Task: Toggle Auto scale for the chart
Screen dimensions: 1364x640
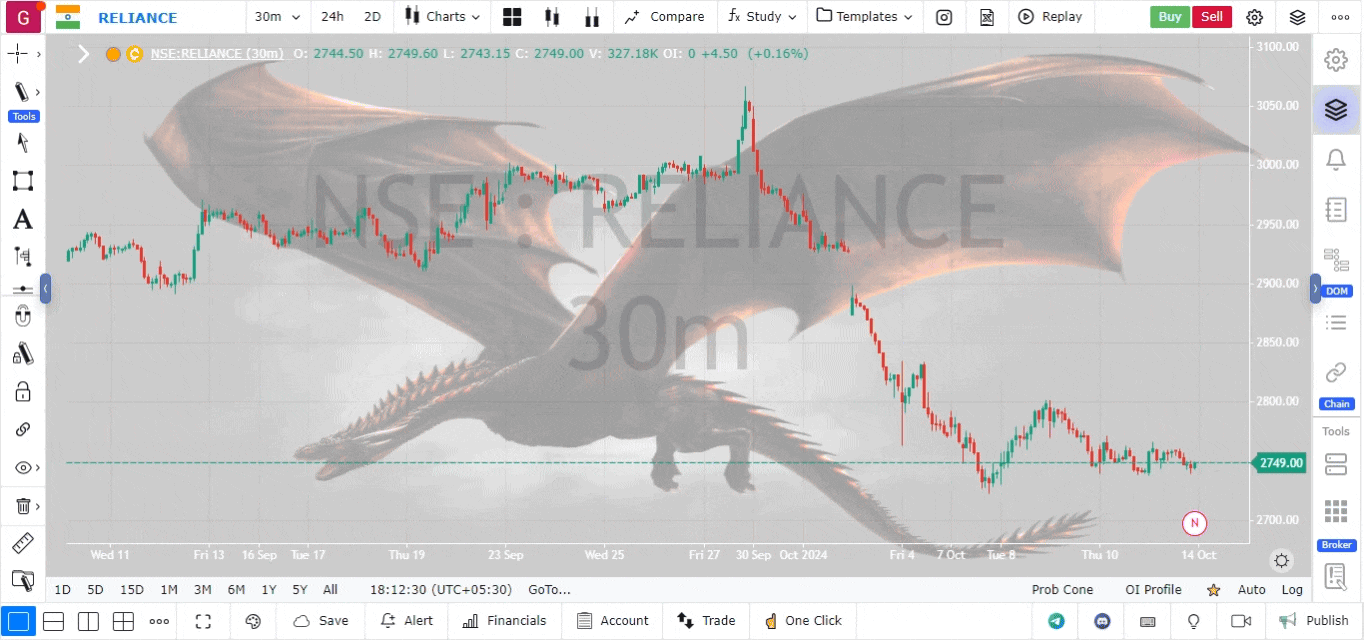Action: [1251, 590]
